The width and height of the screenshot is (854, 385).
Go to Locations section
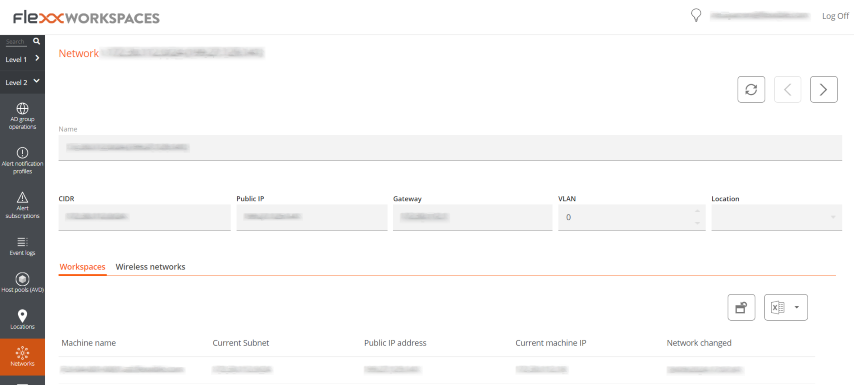(x=22, y=320)
